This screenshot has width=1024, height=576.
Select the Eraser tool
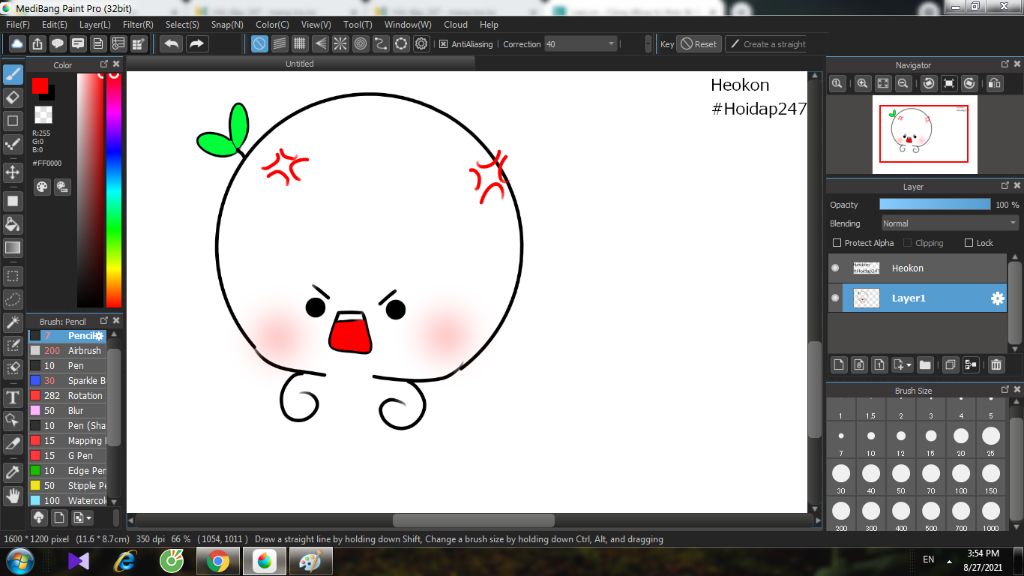coord(13,97)
